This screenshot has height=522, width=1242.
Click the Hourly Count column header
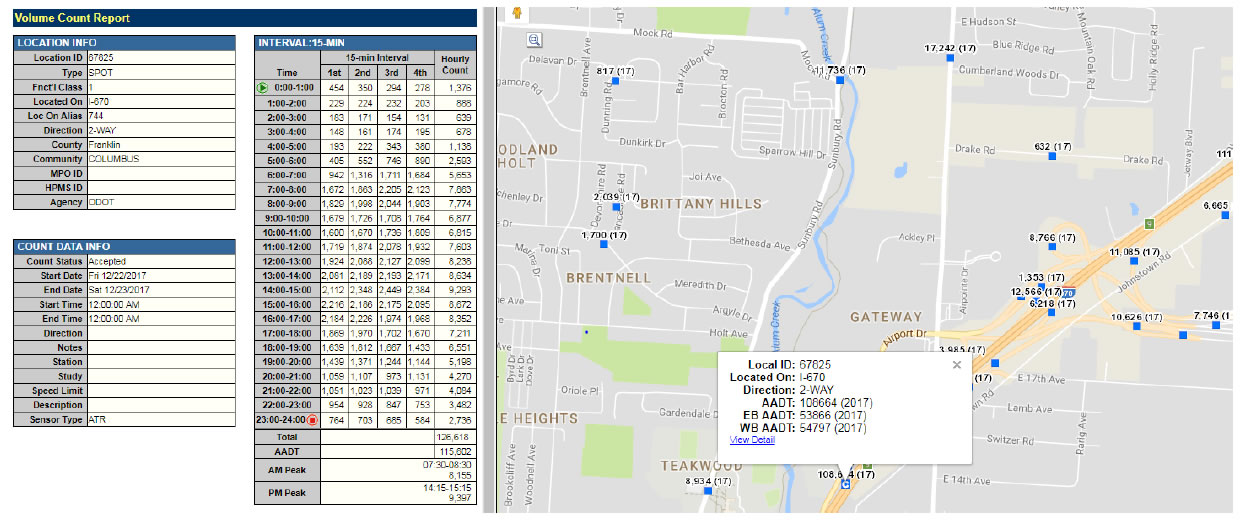[455, 65]
